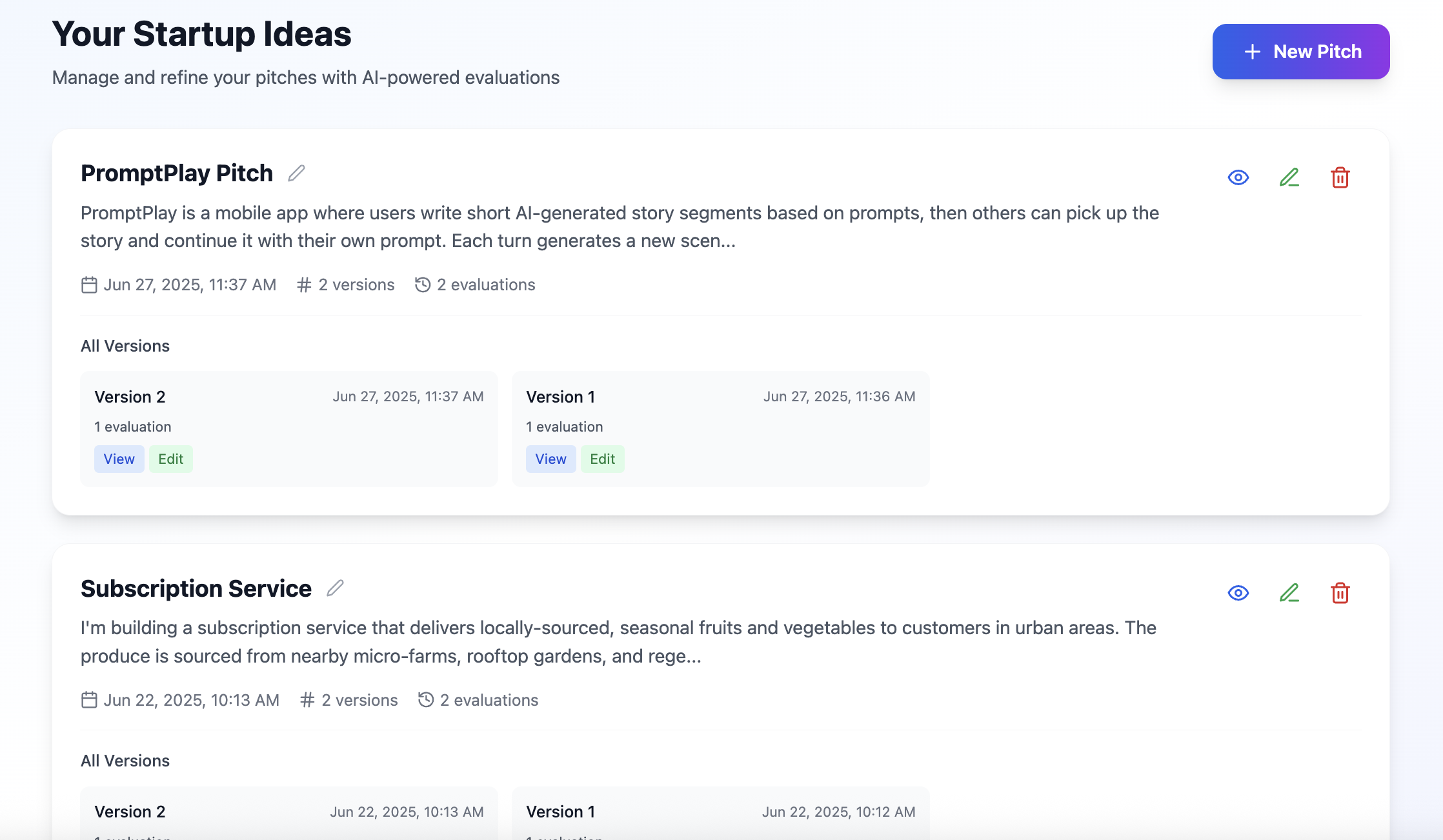1443x840 pixels.
Task: Rename PromptPlay Pitch via pencil icon
Action: pos(296,174)
